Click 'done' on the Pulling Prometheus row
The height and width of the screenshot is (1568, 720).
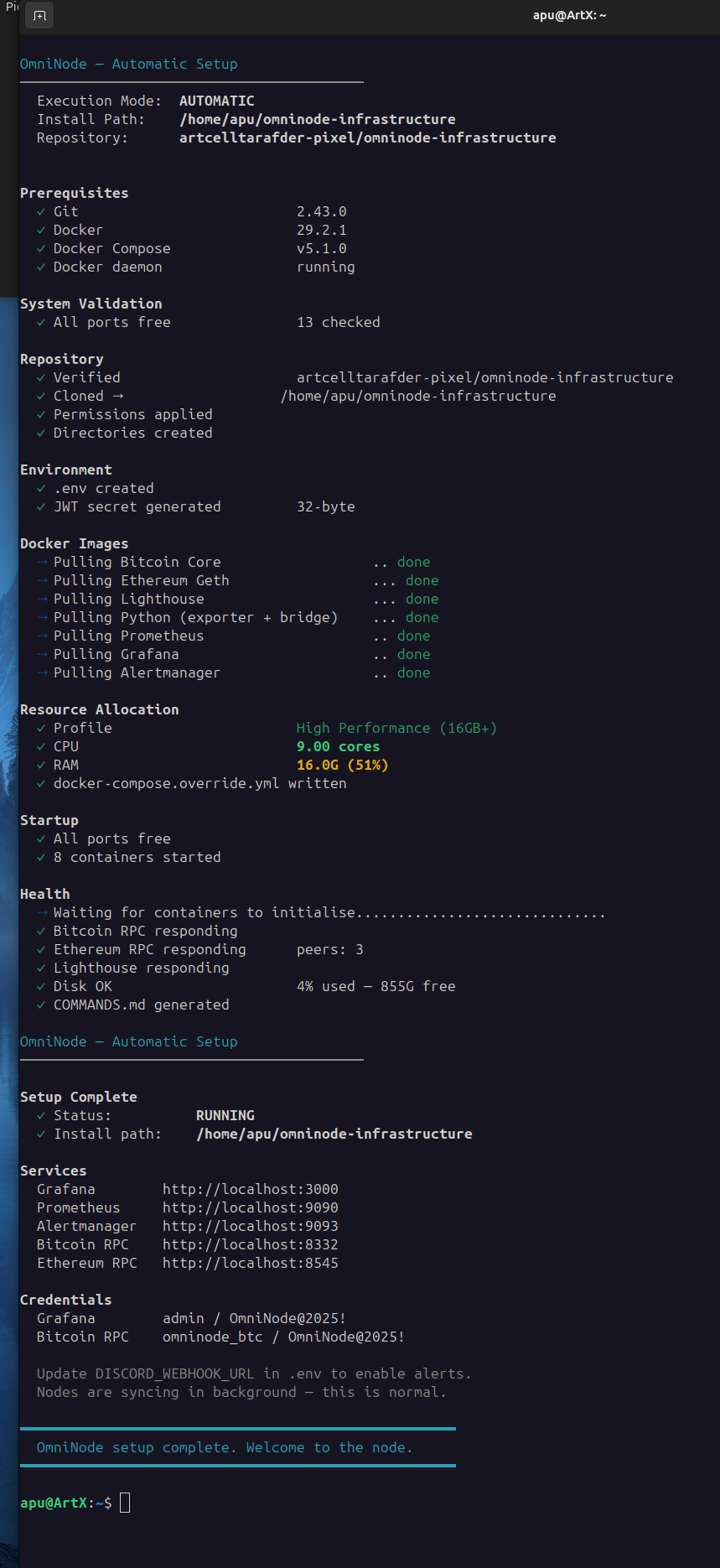414,636
